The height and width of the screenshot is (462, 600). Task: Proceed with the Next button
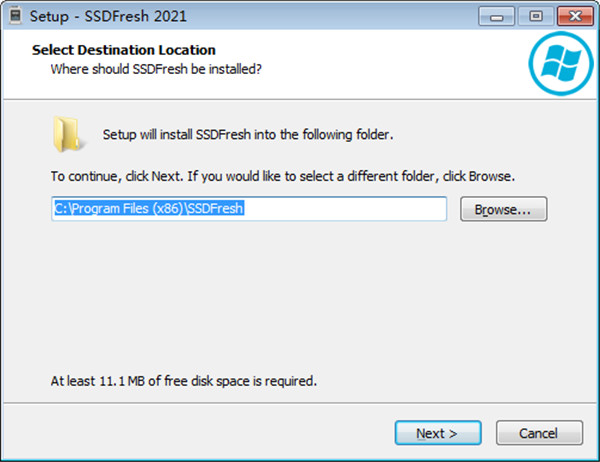[x=436, y=433]
